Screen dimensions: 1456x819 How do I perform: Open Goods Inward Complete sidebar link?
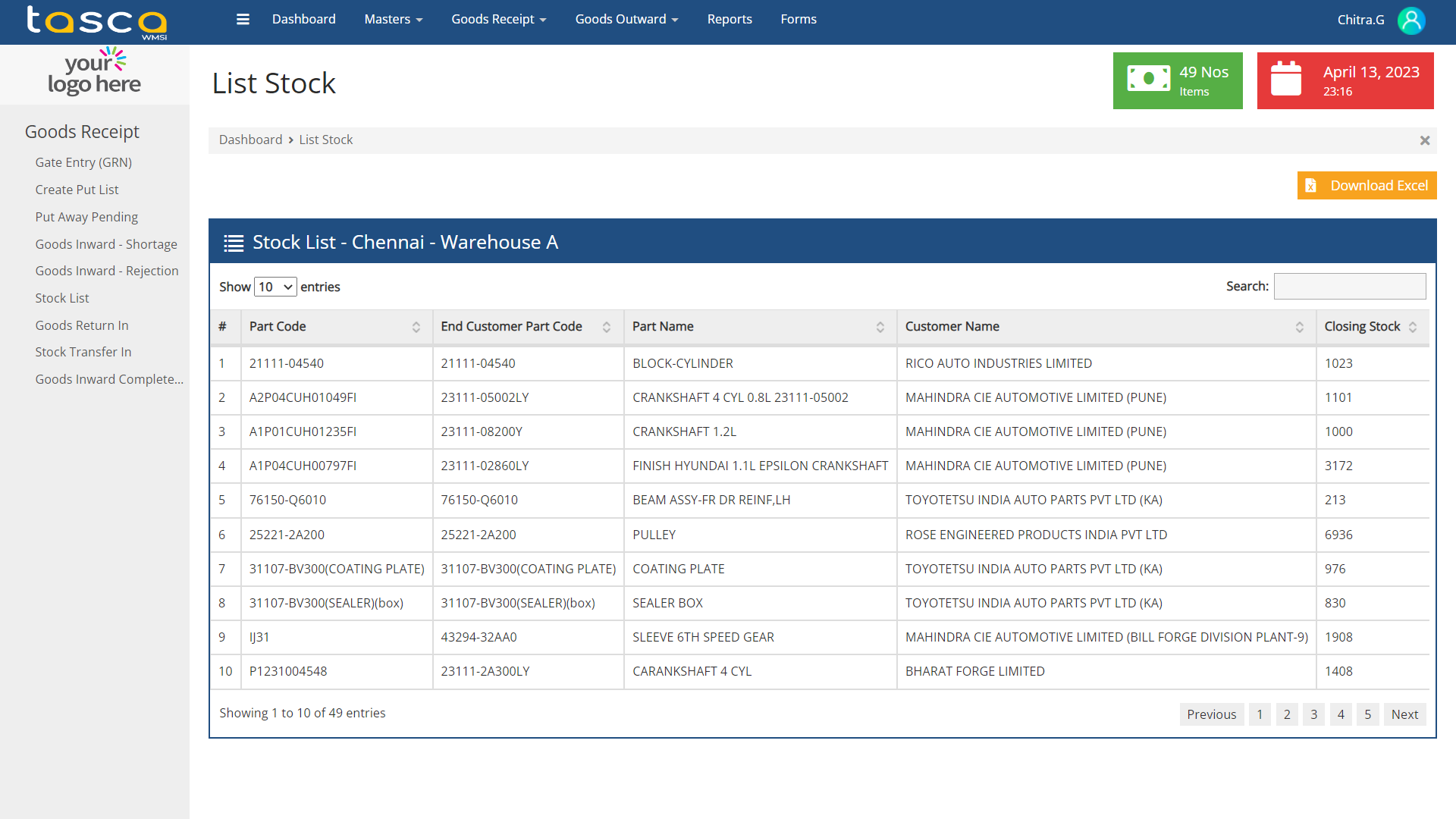point(109,379)
